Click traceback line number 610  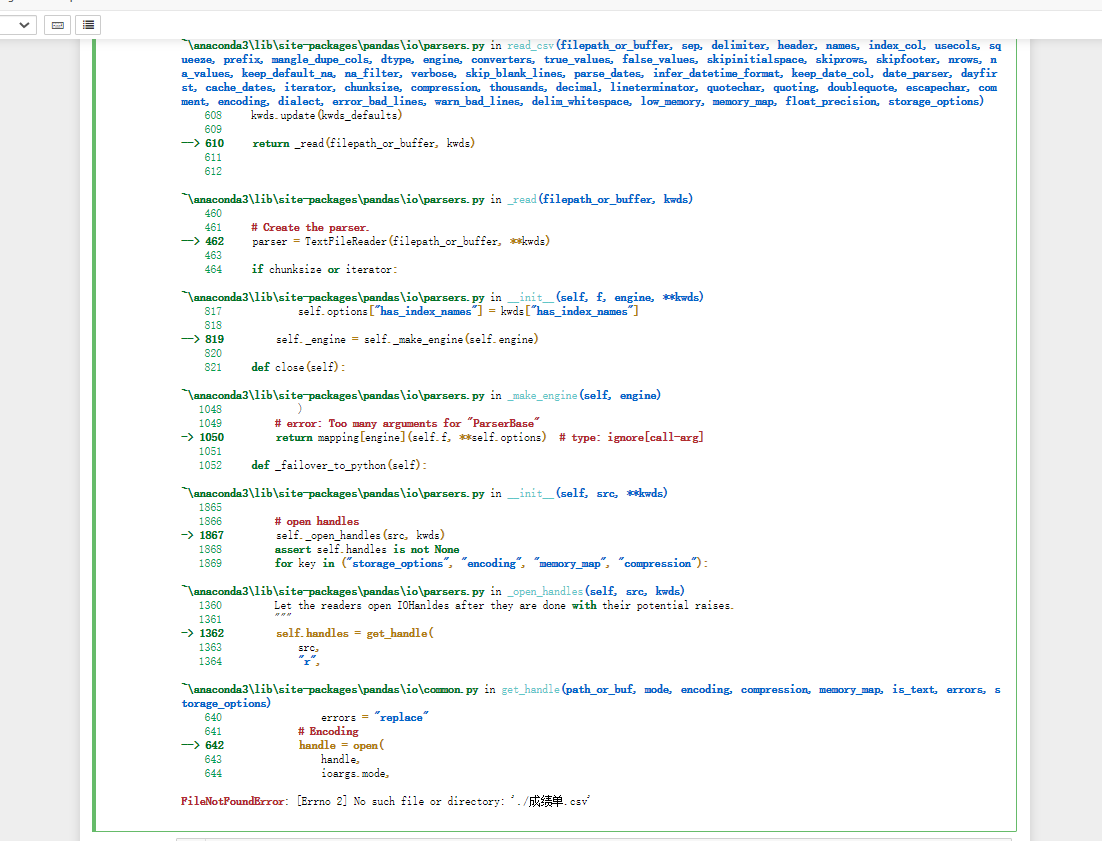tap(214, 143)
